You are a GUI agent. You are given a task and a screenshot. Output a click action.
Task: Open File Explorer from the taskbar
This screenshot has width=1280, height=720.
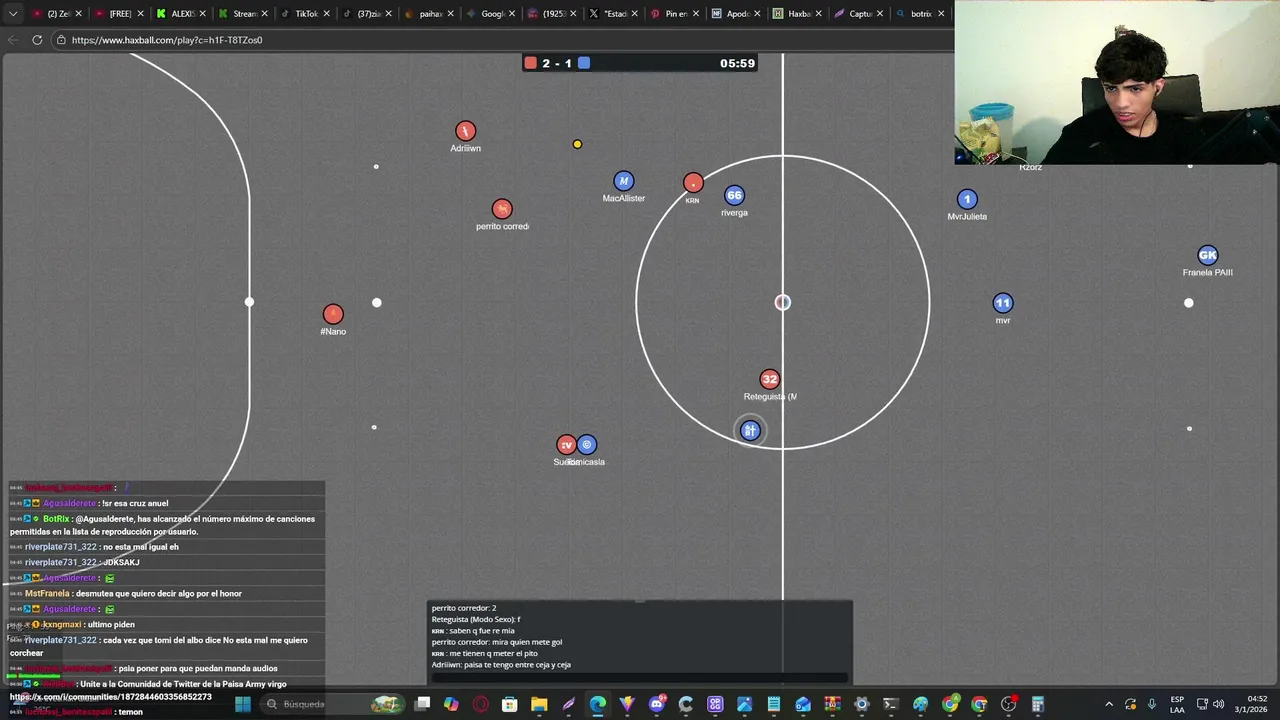point(539,704)
